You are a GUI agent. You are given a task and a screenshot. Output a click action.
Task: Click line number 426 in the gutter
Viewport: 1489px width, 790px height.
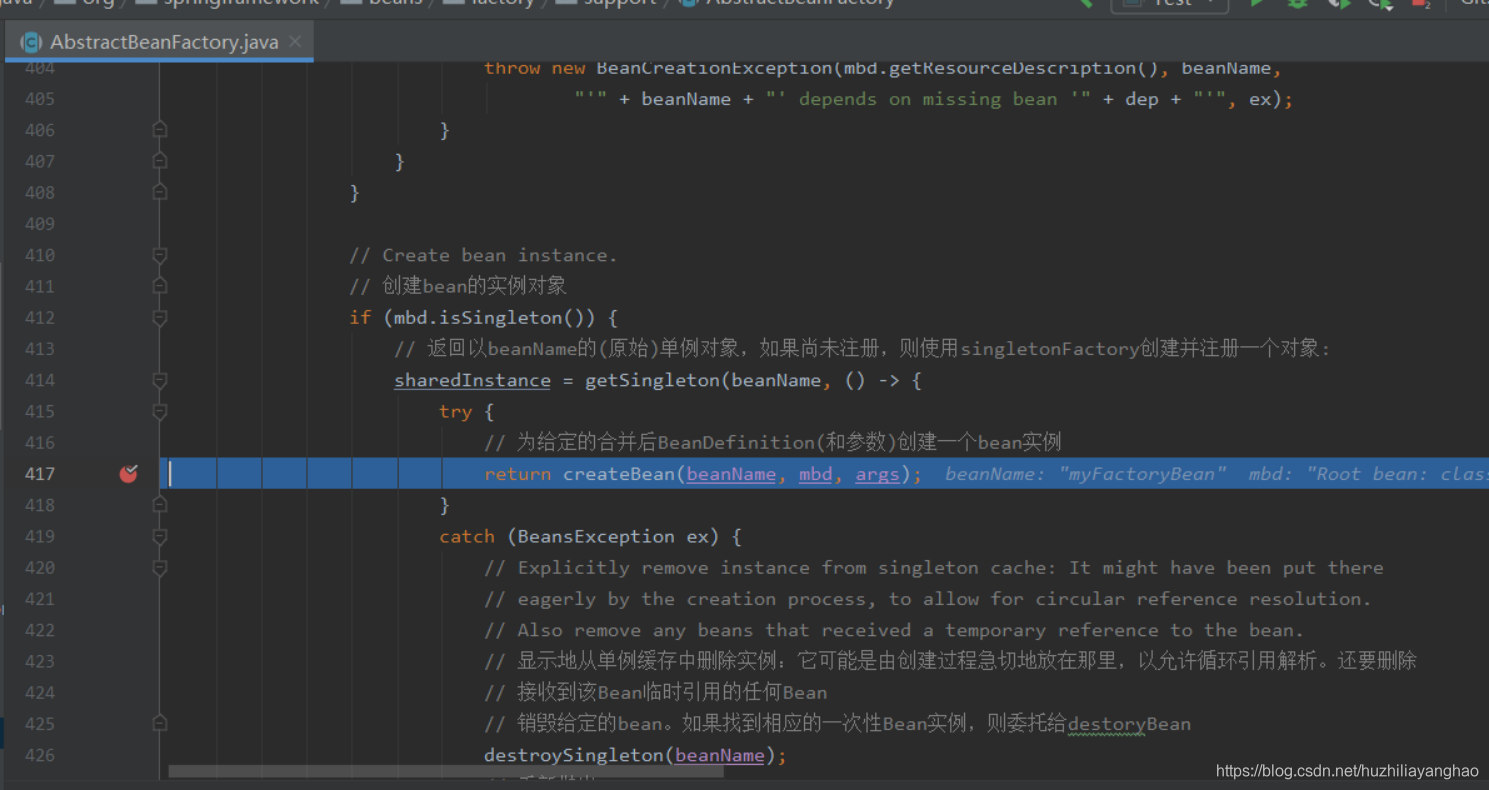pos(40,755)
